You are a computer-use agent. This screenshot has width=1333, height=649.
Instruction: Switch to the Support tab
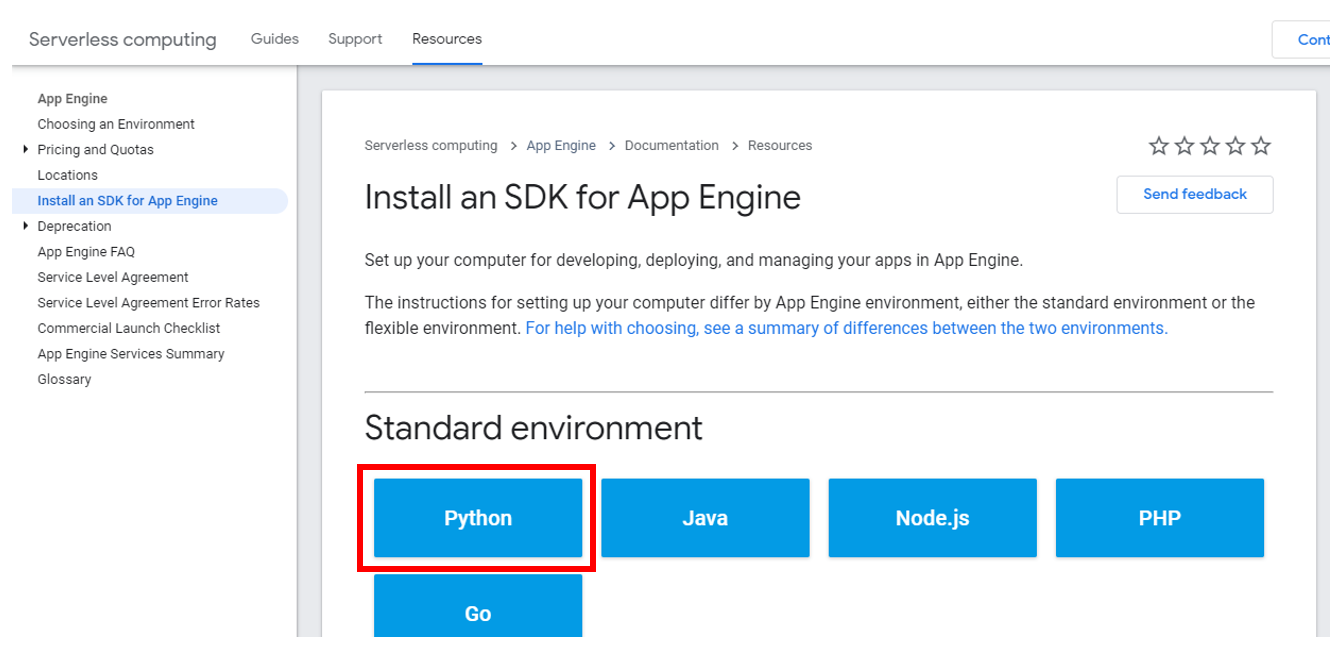pyautogui.click(x=355, y=39)
